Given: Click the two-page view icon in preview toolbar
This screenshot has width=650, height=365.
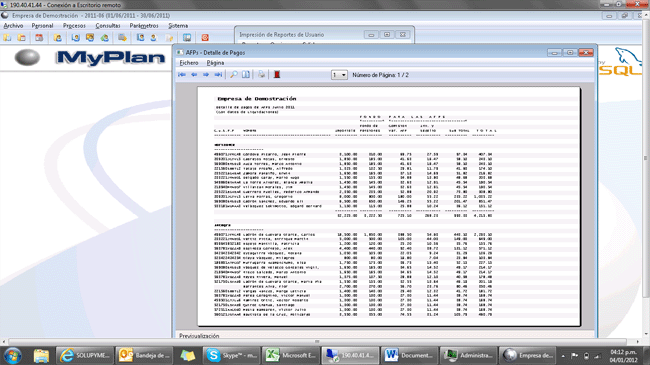Looking at the screenshot, I should coord(246,75).
